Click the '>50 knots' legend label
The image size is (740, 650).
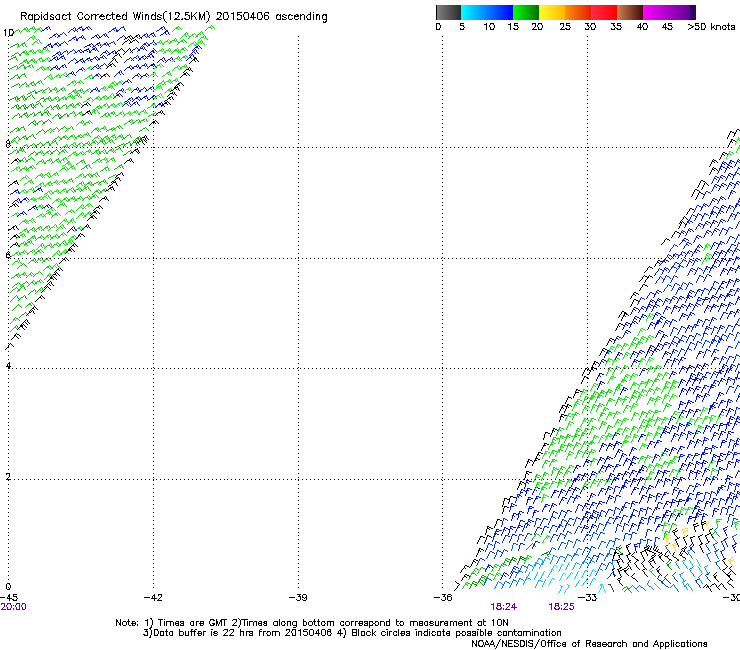pyautogui.click(x=711, y=27)
